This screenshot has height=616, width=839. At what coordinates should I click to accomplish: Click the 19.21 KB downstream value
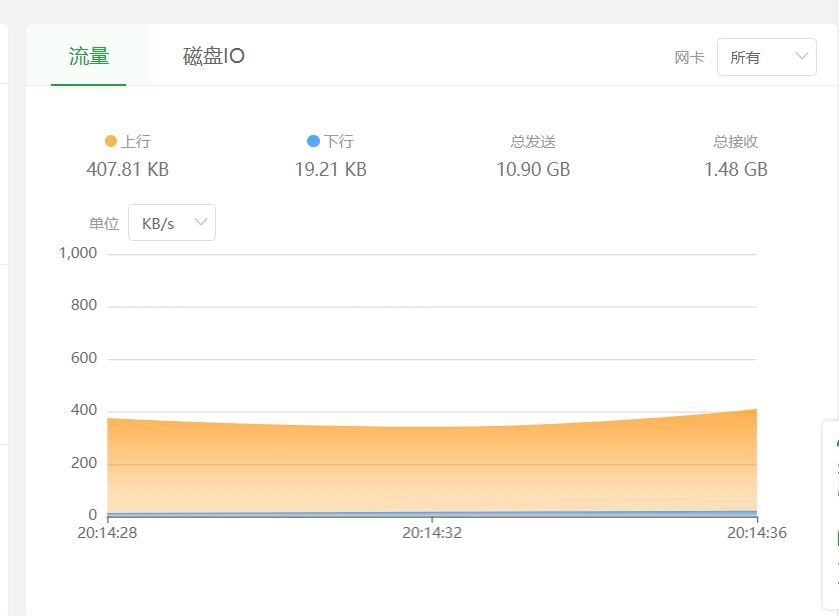point(331,170)
